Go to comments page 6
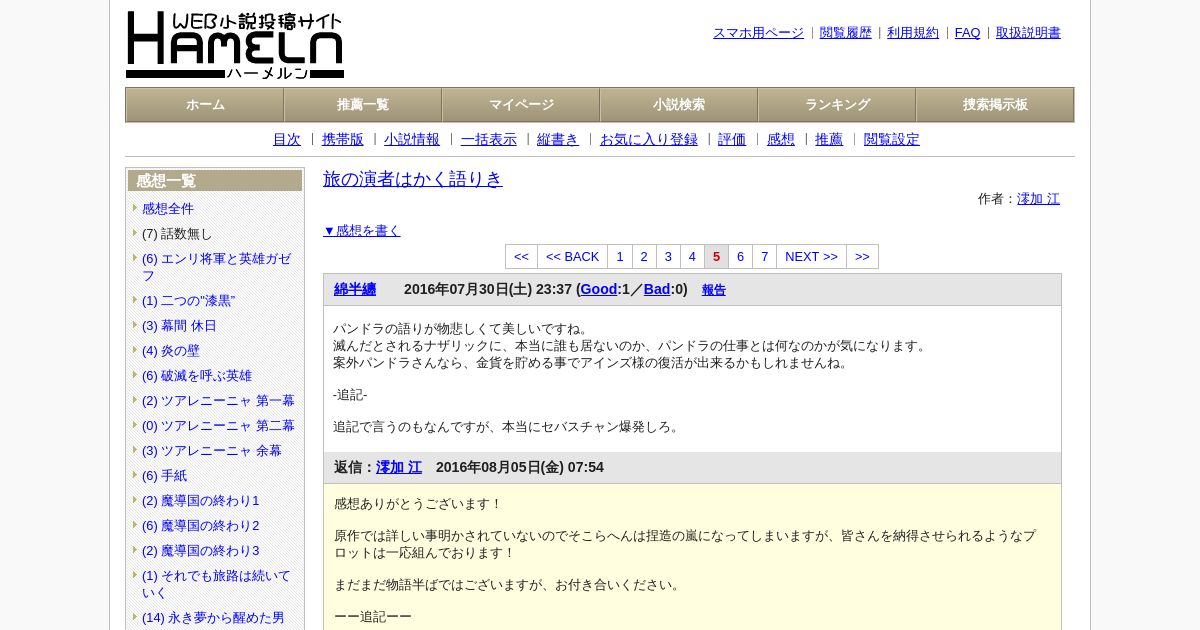Screen dimensions: 1200x630 coord(740,257)
